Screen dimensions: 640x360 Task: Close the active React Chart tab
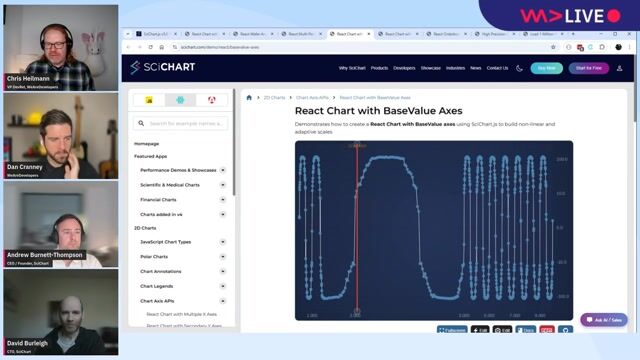369,34
